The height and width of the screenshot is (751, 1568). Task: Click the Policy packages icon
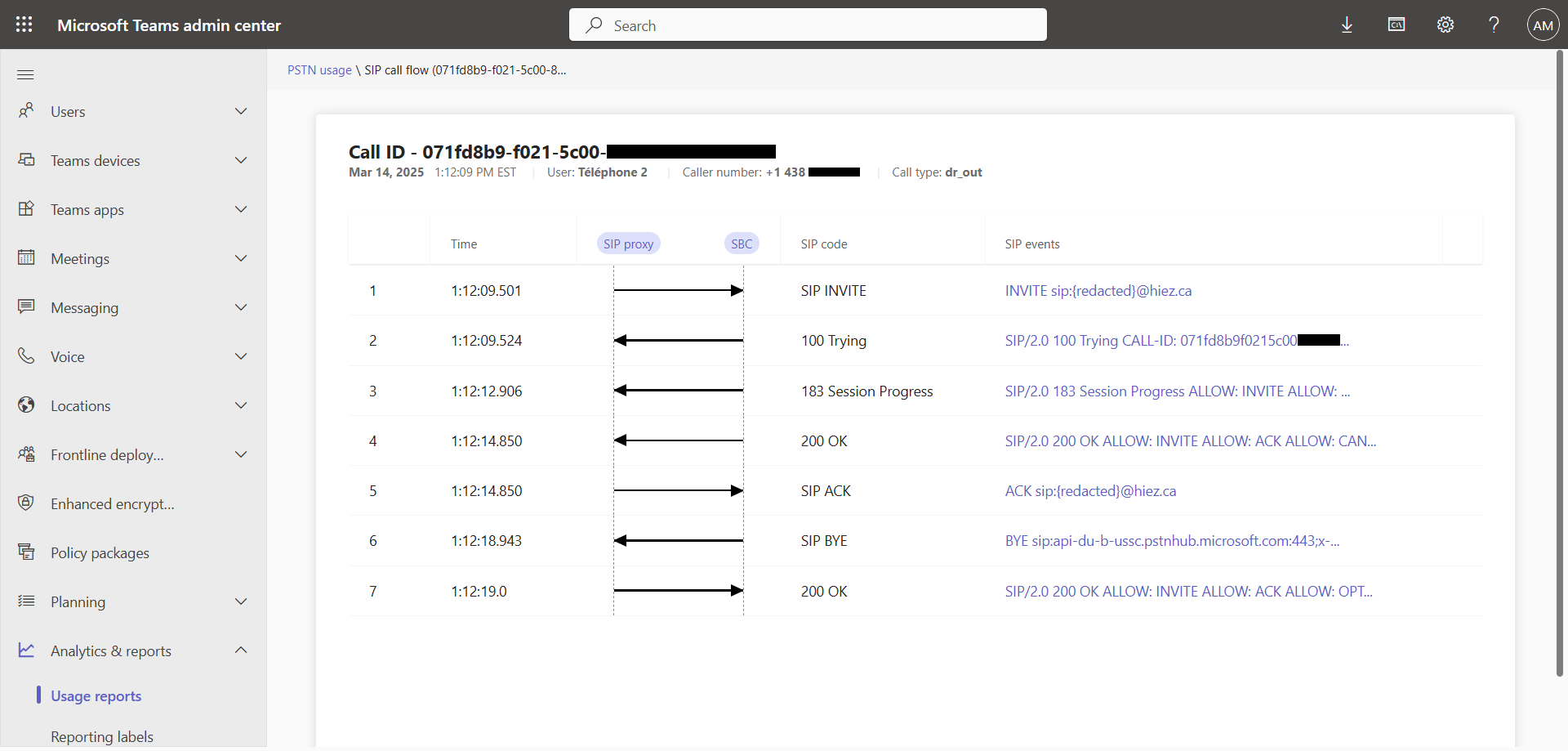(26, 552)
